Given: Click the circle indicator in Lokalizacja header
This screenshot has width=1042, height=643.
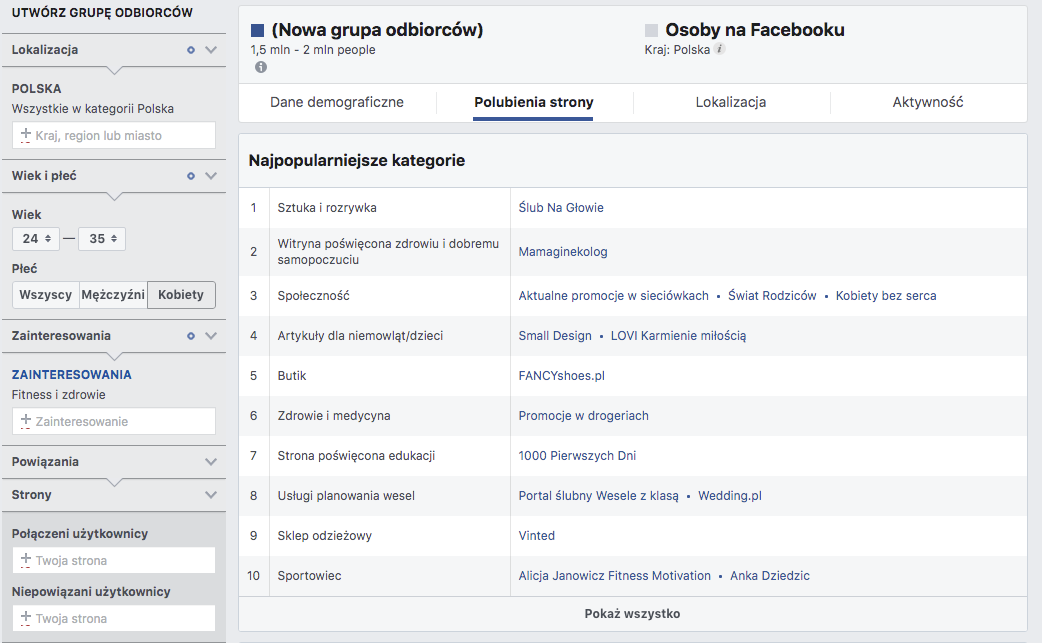Looking at the screenshot, I should 191,50.
